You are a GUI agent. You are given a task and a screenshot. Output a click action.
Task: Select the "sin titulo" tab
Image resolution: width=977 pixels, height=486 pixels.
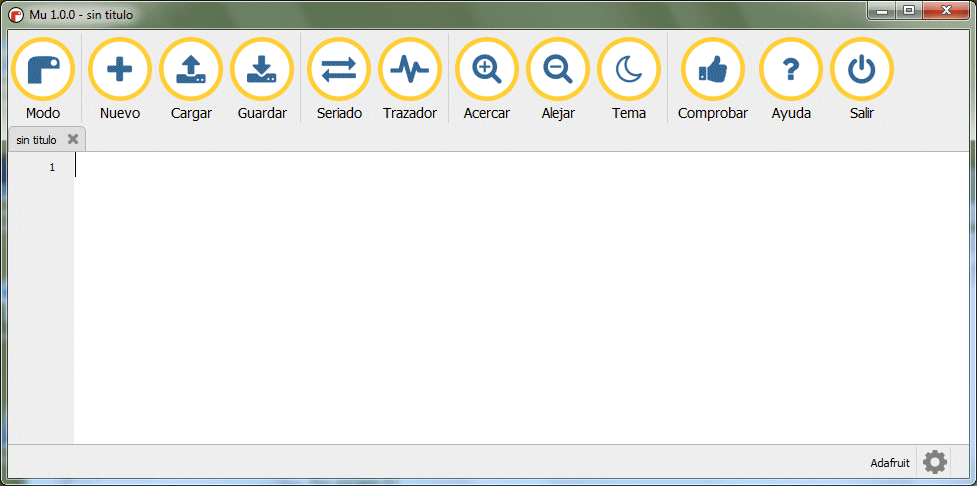(x=37, y=140)
